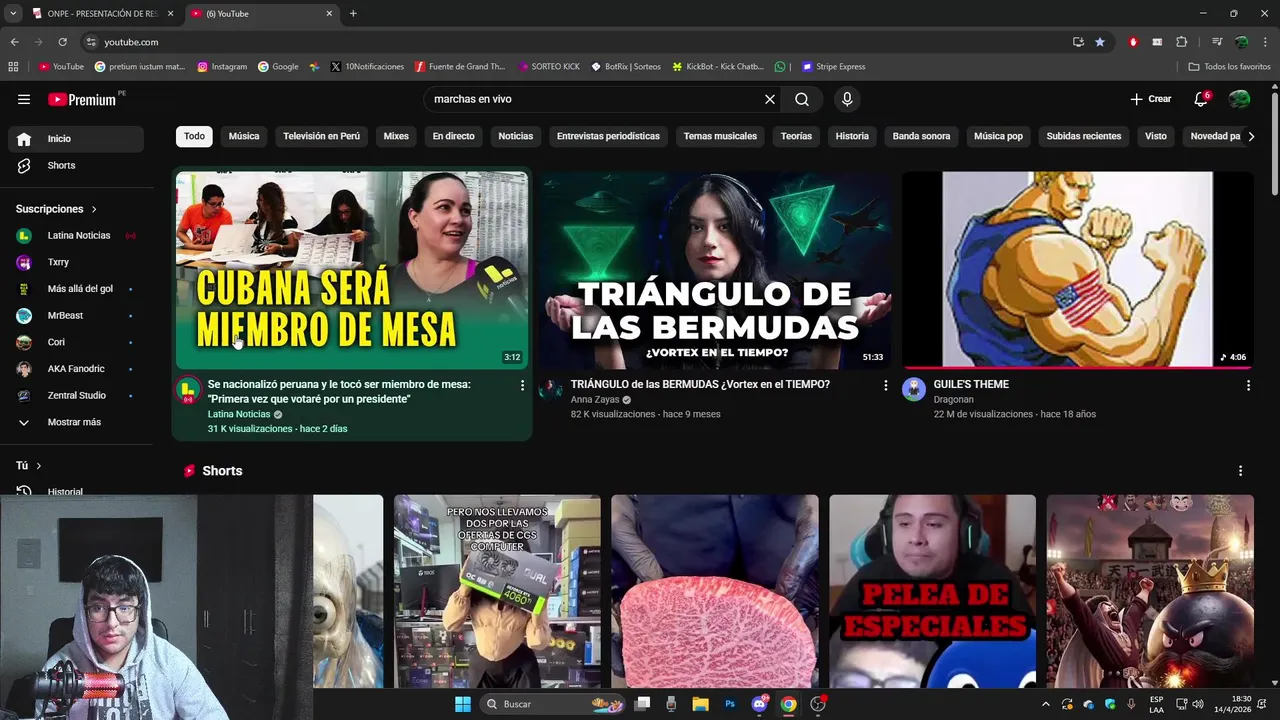Open Discord from the taskbar
This screenshot has width=1280, height=720.
[x=759, y=704]
